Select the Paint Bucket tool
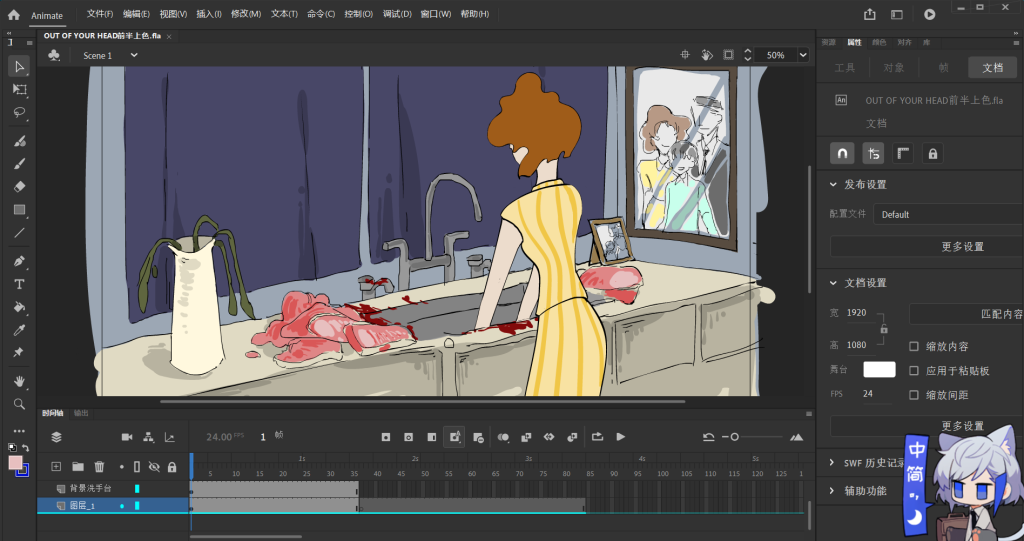This screenshot has width=1024, height=541. (19, 307)
